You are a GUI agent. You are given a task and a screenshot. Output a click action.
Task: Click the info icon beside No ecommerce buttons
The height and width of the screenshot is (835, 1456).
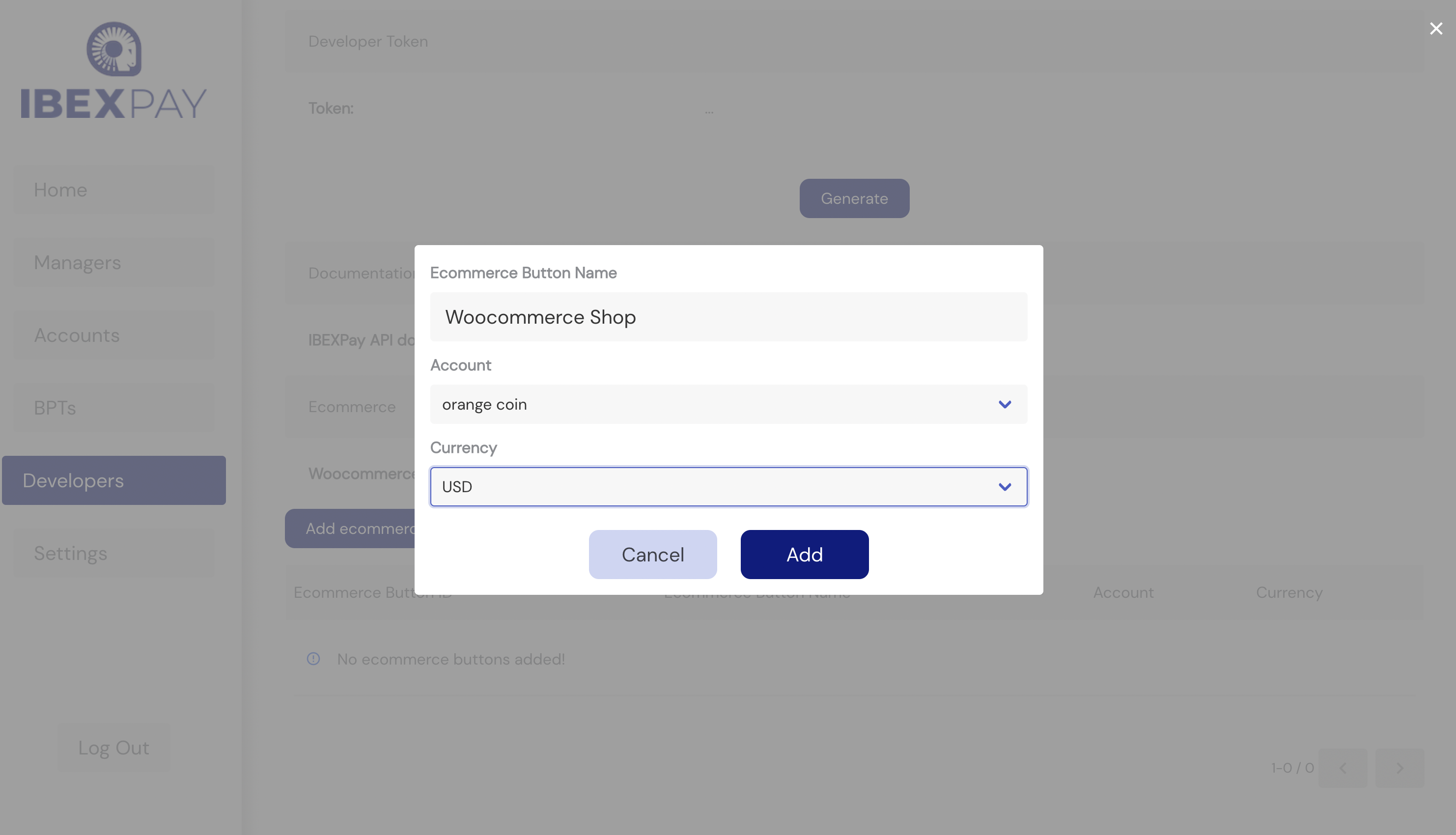[313, 658]
